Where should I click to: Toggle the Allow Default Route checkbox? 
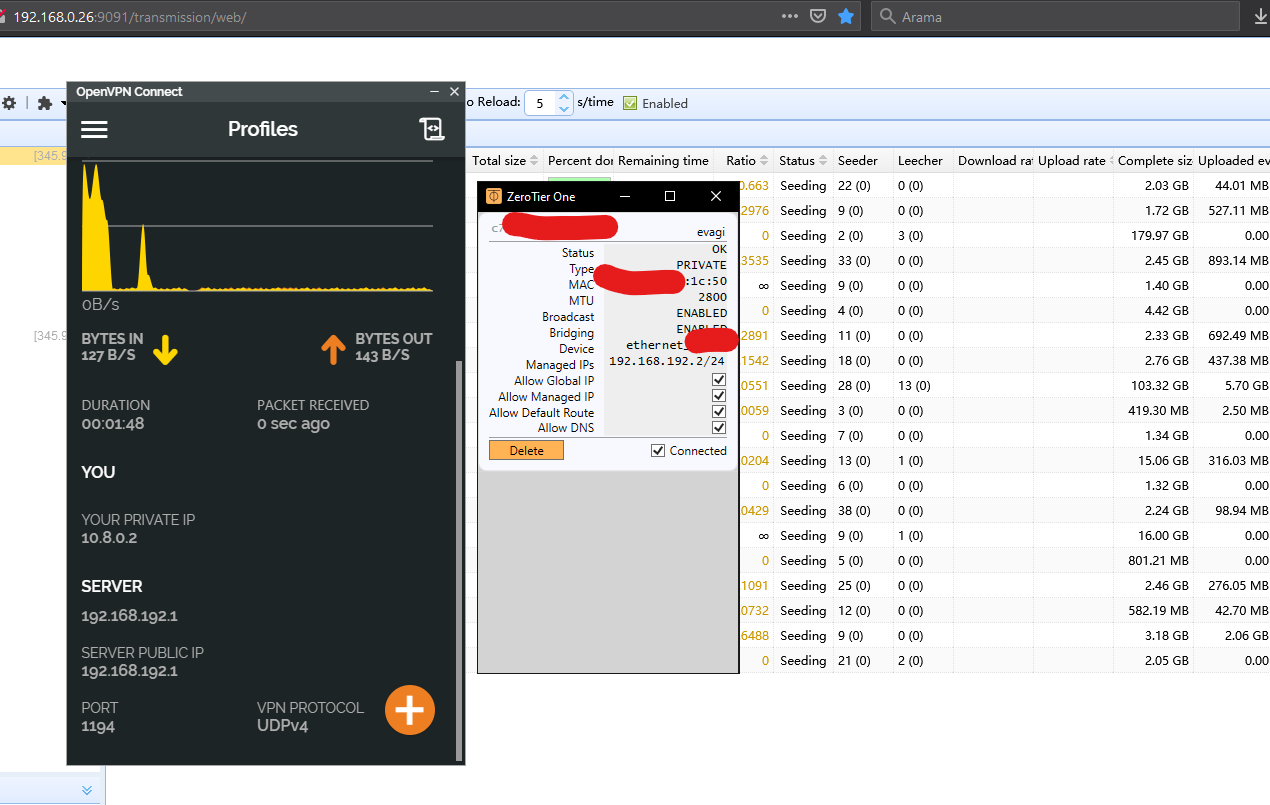coord(719,412)
